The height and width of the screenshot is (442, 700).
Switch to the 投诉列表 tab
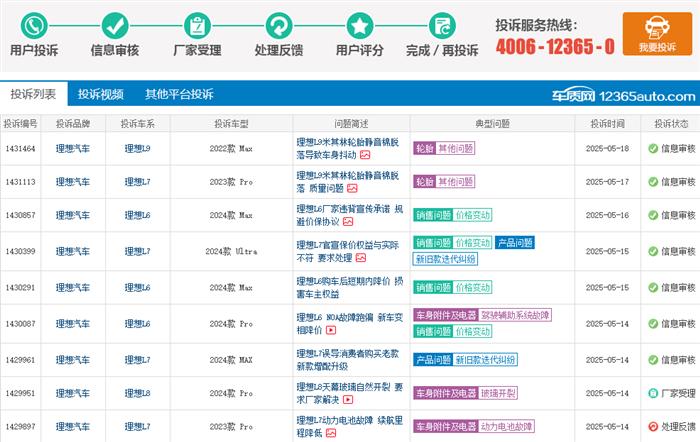[33, 94]
